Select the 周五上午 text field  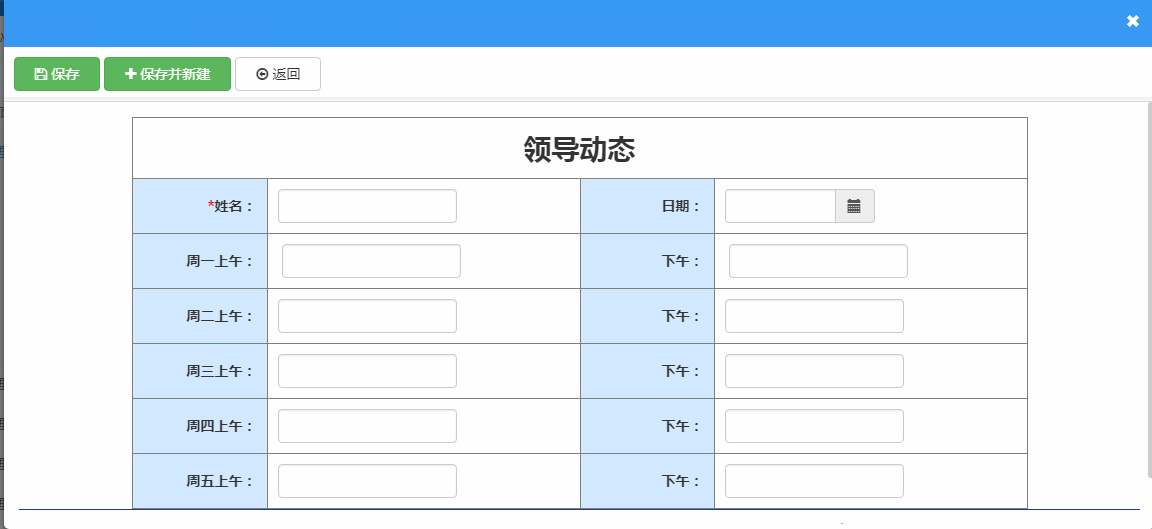tap(367, 481)
